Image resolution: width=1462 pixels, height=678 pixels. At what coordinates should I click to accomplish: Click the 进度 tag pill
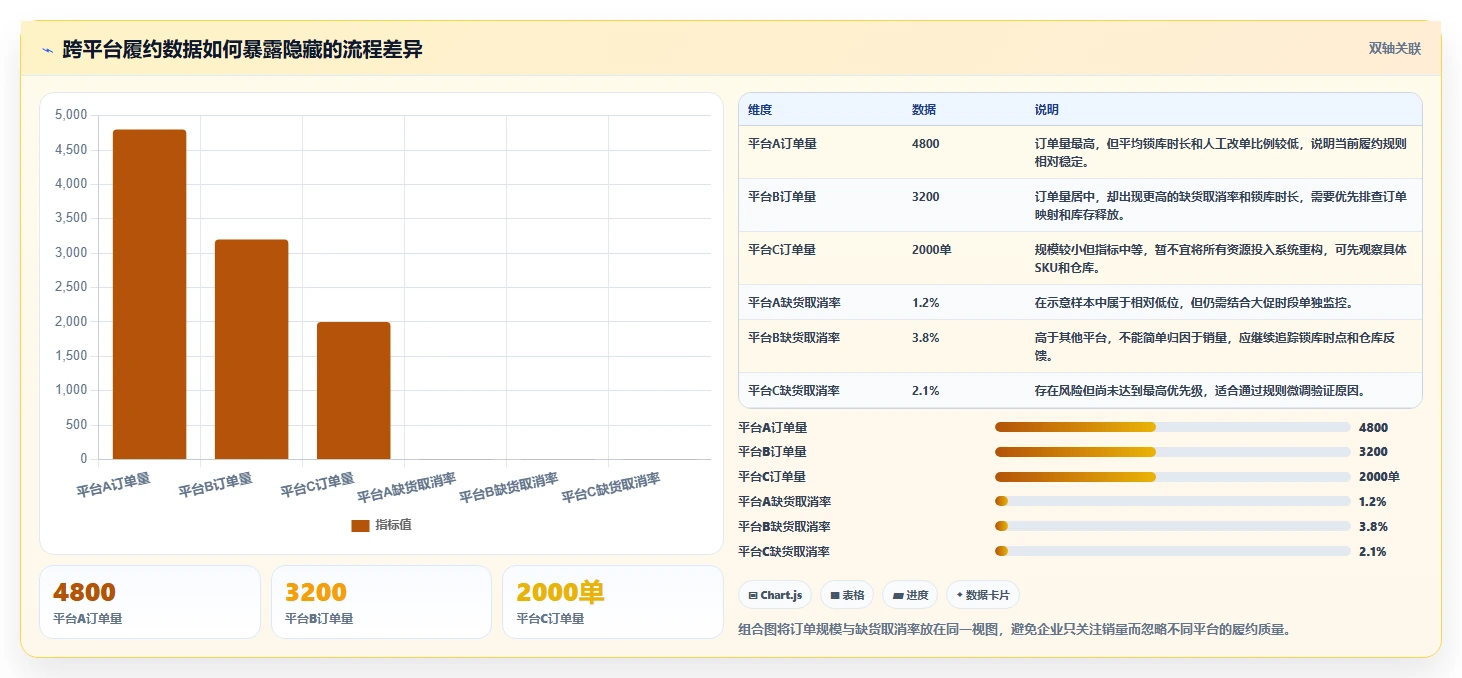tap(910, 595)
